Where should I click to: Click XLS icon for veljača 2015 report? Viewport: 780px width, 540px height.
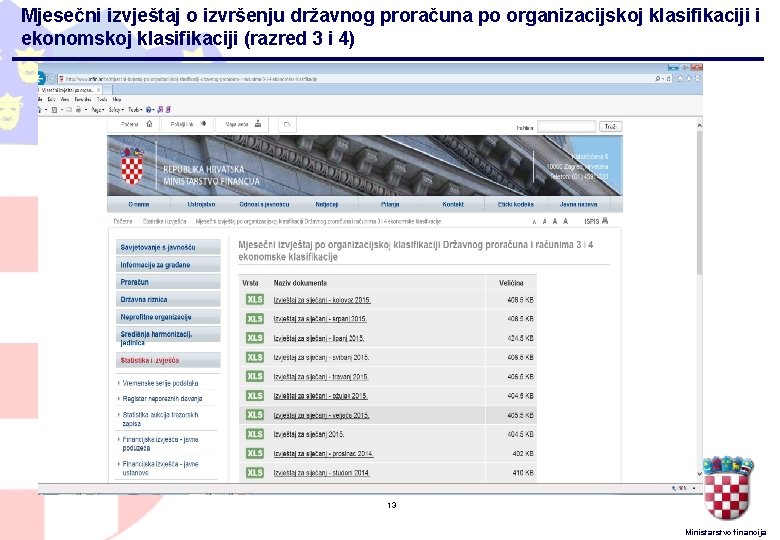255,415
